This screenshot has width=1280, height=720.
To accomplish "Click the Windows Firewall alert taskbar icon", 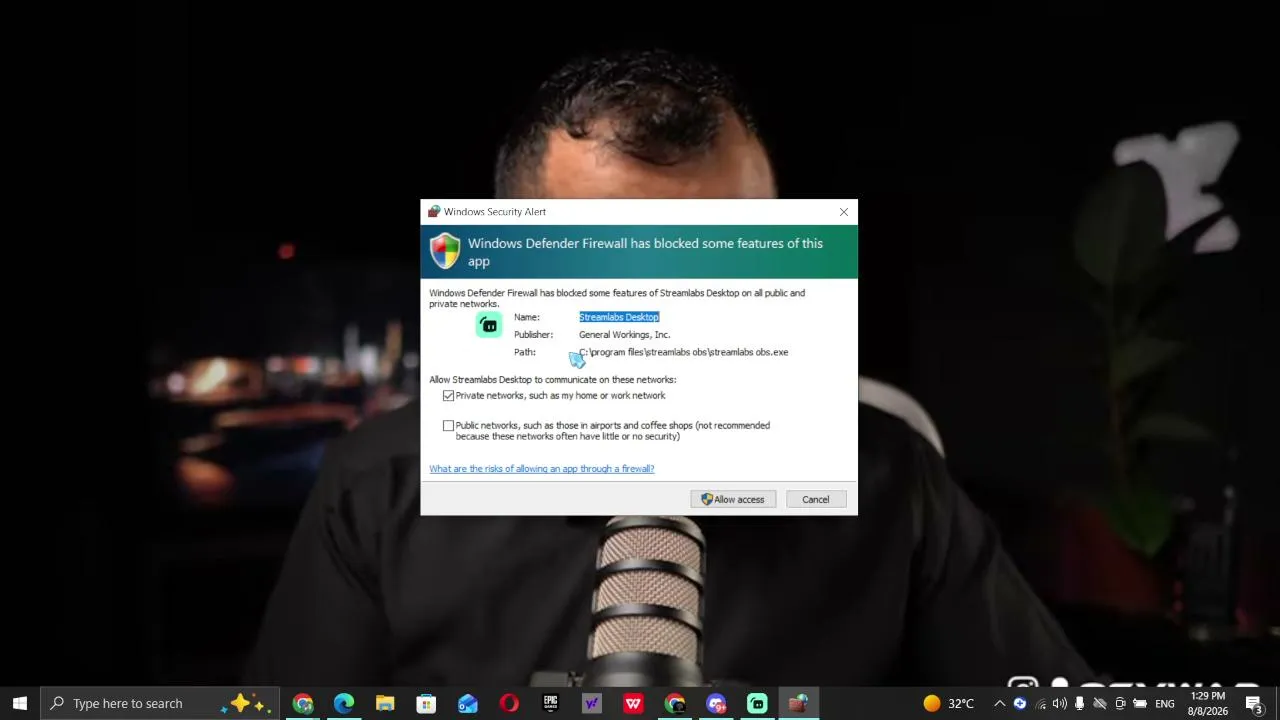I will point(798,703).
